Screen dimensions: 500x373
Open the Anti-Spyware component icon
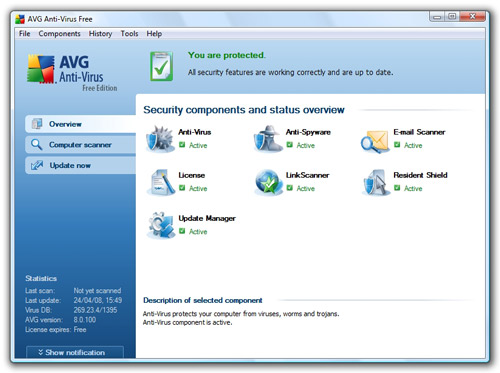point(268,139)
